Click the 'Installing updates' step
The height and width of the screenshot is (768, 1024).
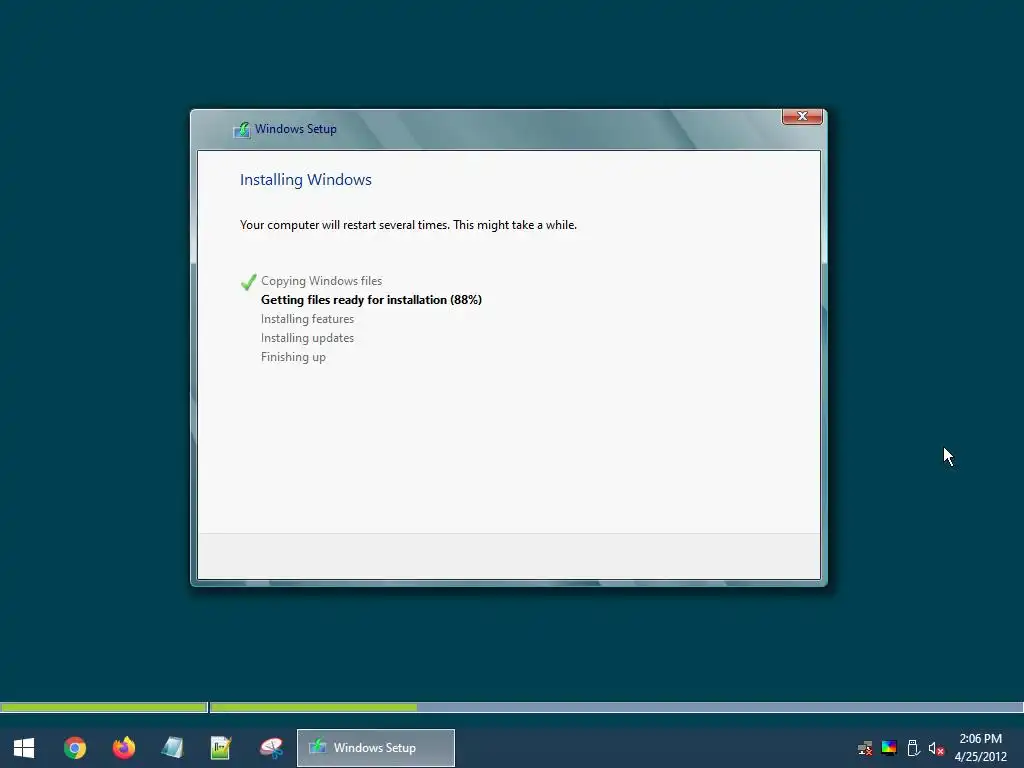pos(307,338)
